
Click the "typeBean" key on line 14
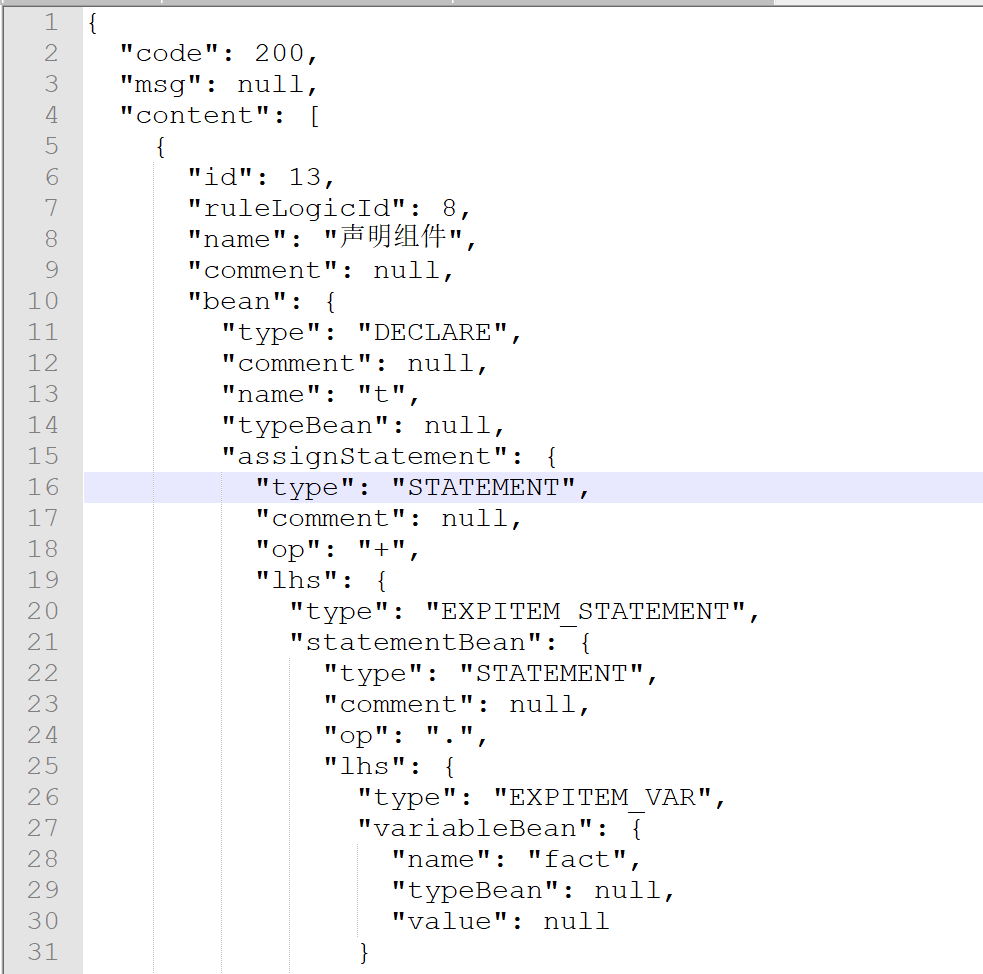coord(305,425)
